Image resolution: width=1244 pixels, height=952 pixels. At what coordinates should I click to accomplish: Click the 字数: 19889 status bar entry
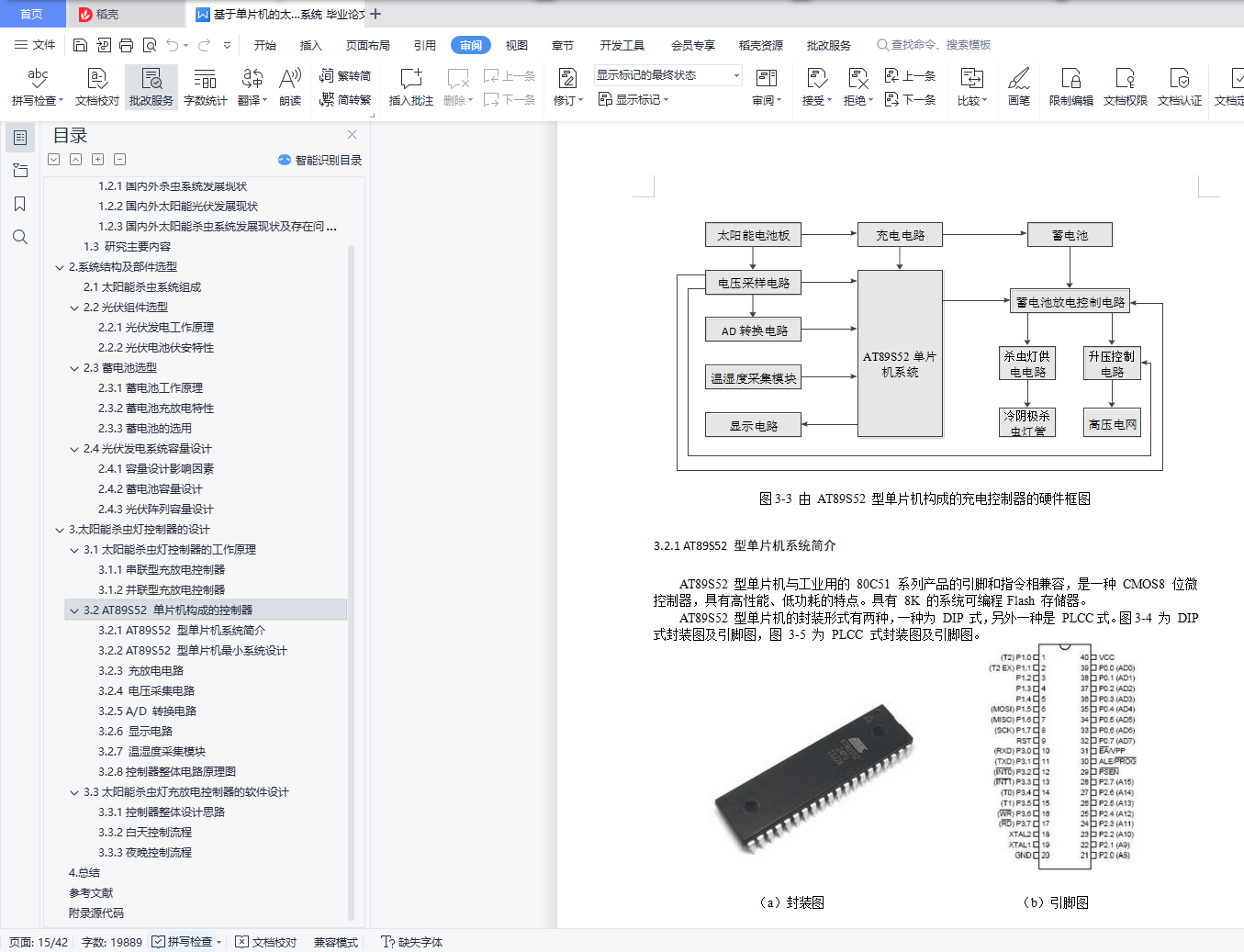(x=112, y=942)
